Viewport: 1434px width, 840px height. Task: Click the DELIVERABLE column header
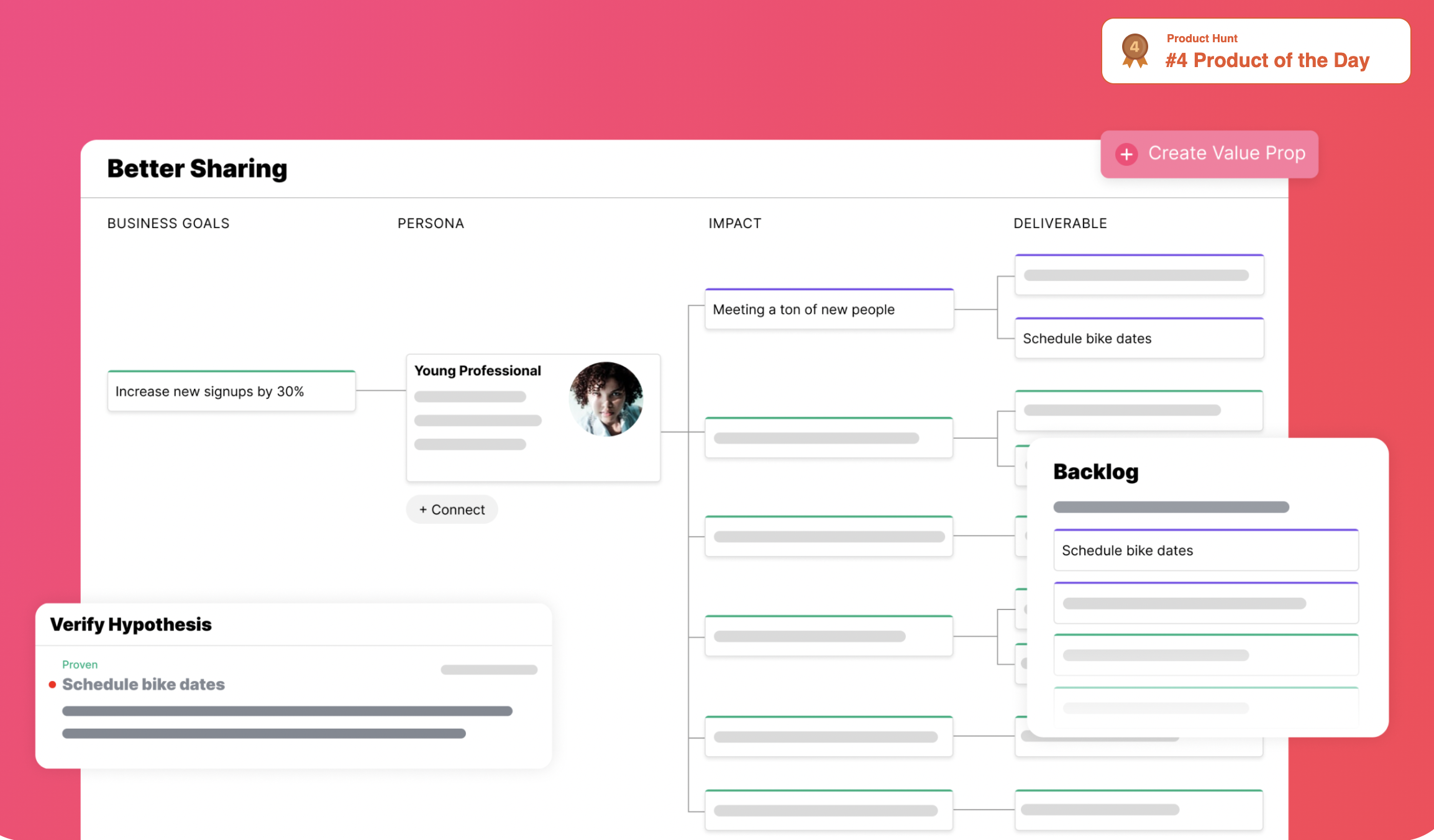1060,224
